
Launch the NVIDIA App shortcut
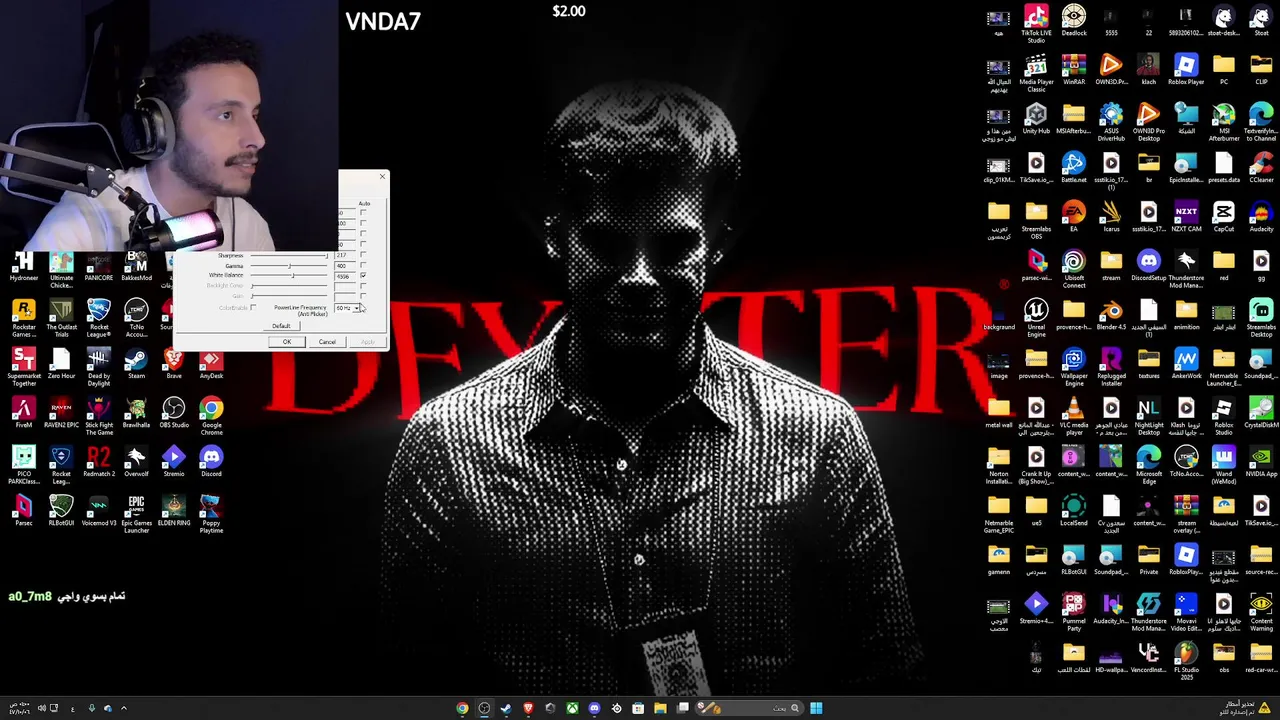1261,461
